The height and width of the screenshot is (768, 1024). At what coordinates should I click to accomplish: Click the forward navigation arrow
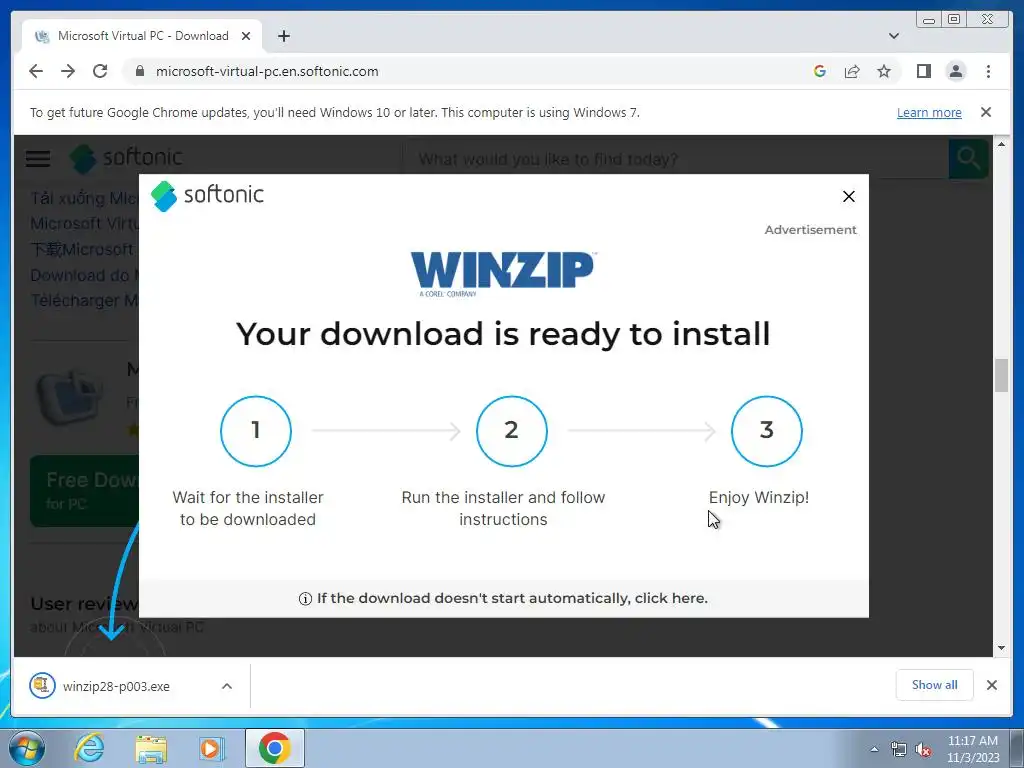pyautogui.click(x=68, y=71)
